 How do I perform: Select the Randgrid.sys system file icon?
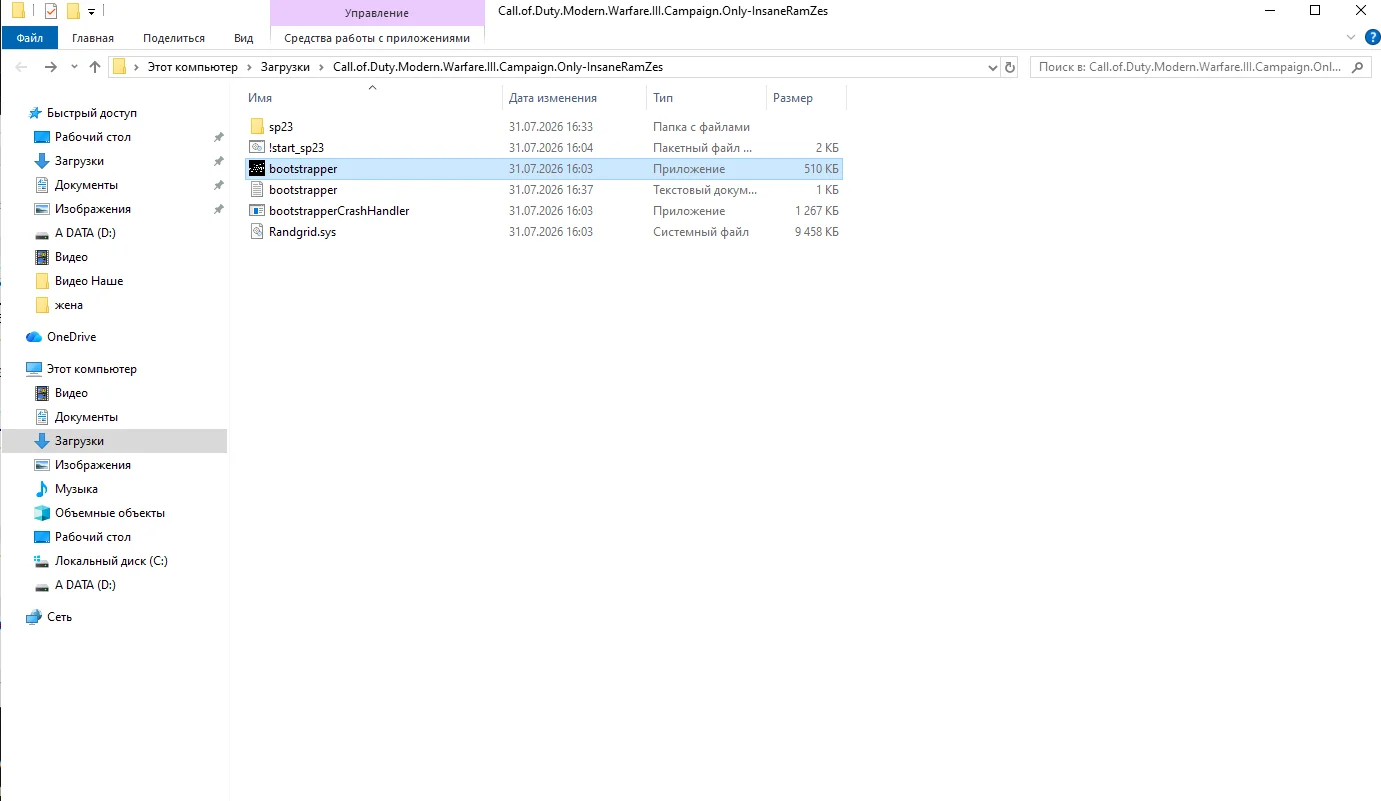pos(257,232)
